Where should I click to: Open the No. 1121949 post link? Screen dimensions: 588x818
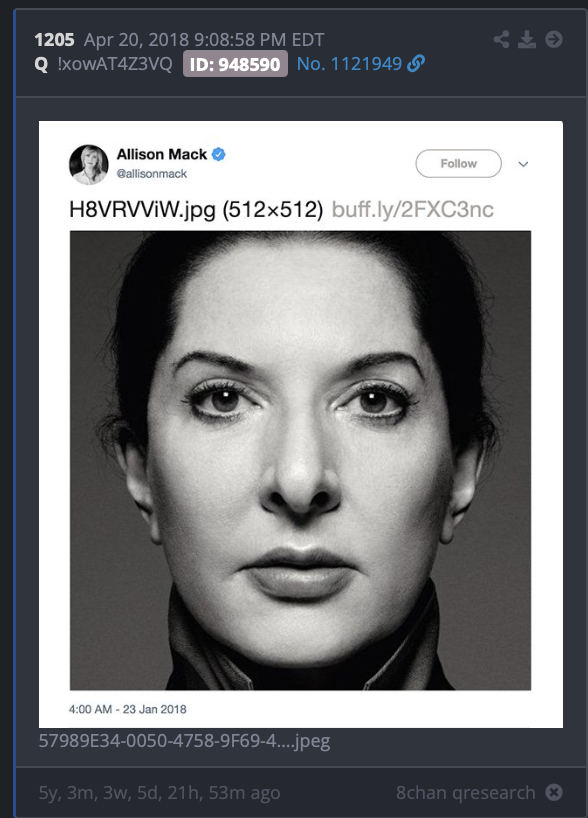349,64
